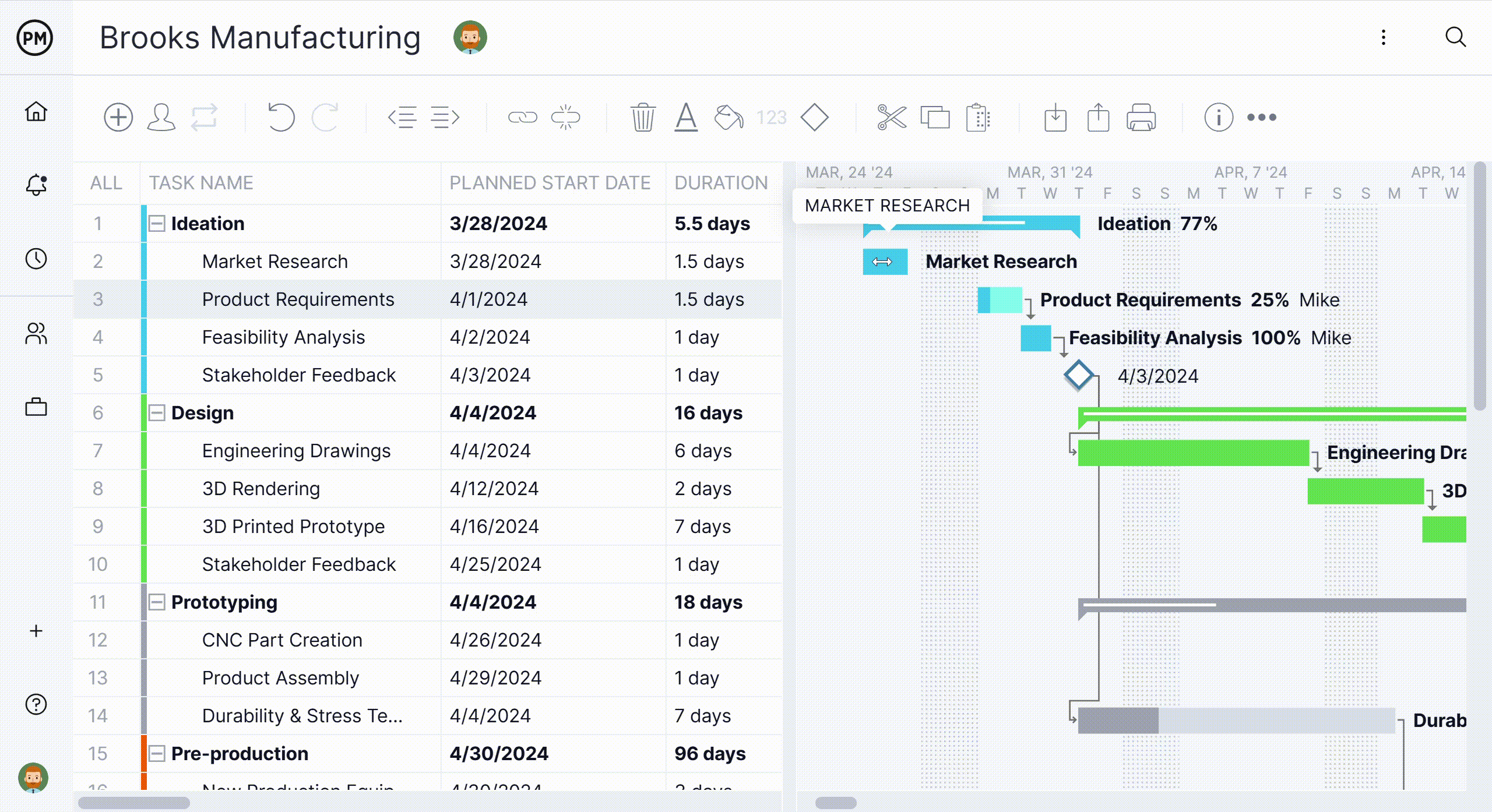This screenshot has height=812, width=1492.
Task: Collapse the Design task group
Action: click(x=157, y=413)
